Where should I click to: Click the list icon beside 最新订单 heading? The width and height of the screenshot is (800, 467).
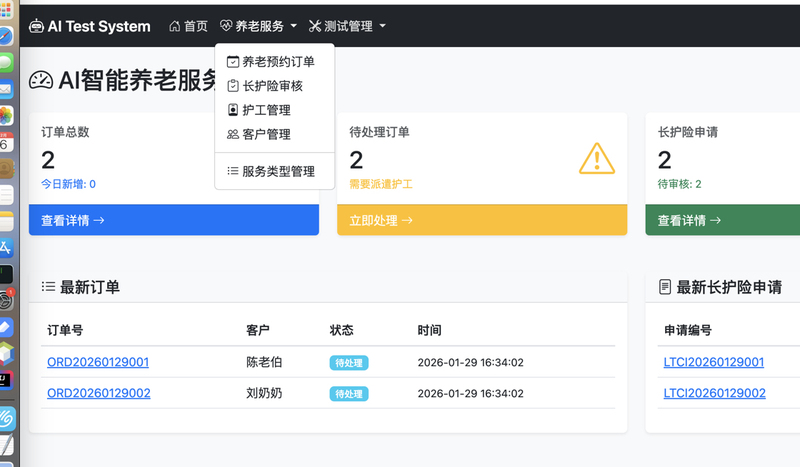48,287
